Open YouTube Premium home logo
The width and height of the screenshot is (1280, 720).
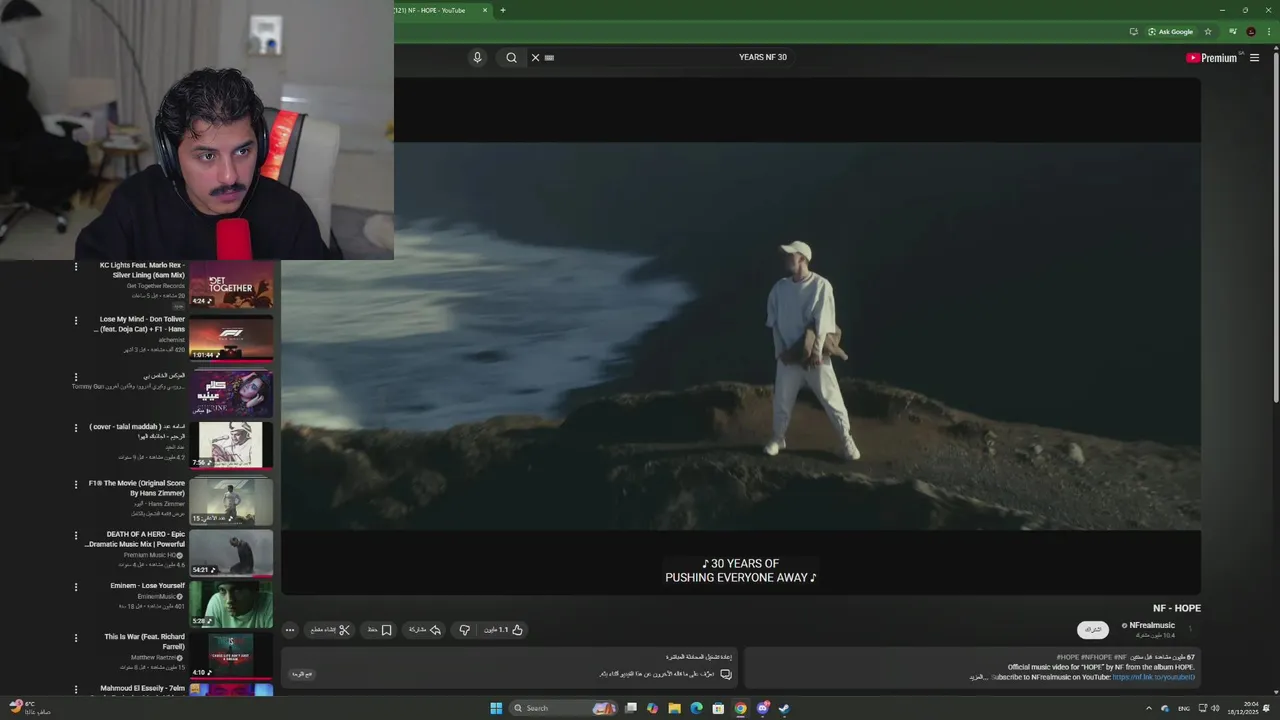pos(1212,57)
